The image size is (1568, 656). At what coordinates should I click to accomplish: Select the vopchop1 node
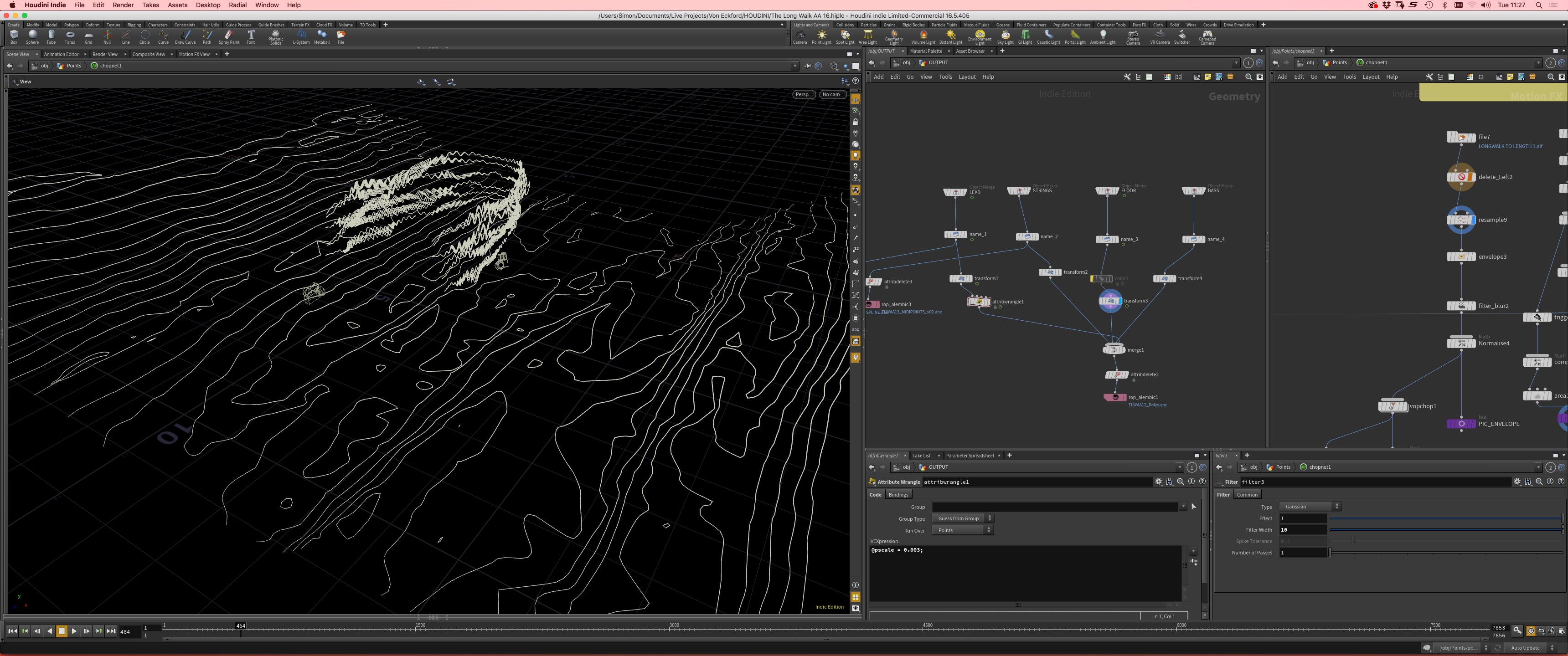click(1392, 406)
